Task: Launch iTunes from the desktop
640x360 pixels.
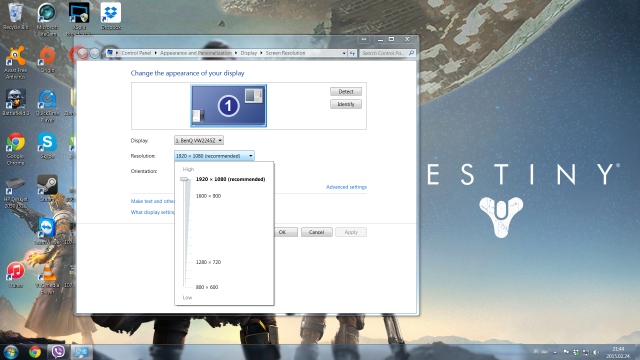Action: click(x=16, y=275)
